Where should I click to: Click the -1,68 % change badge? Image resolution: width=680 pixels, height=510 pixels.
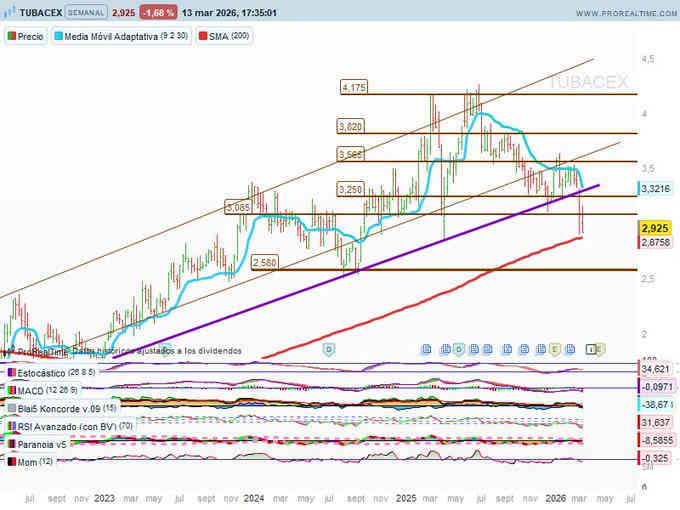coord(160,13)
